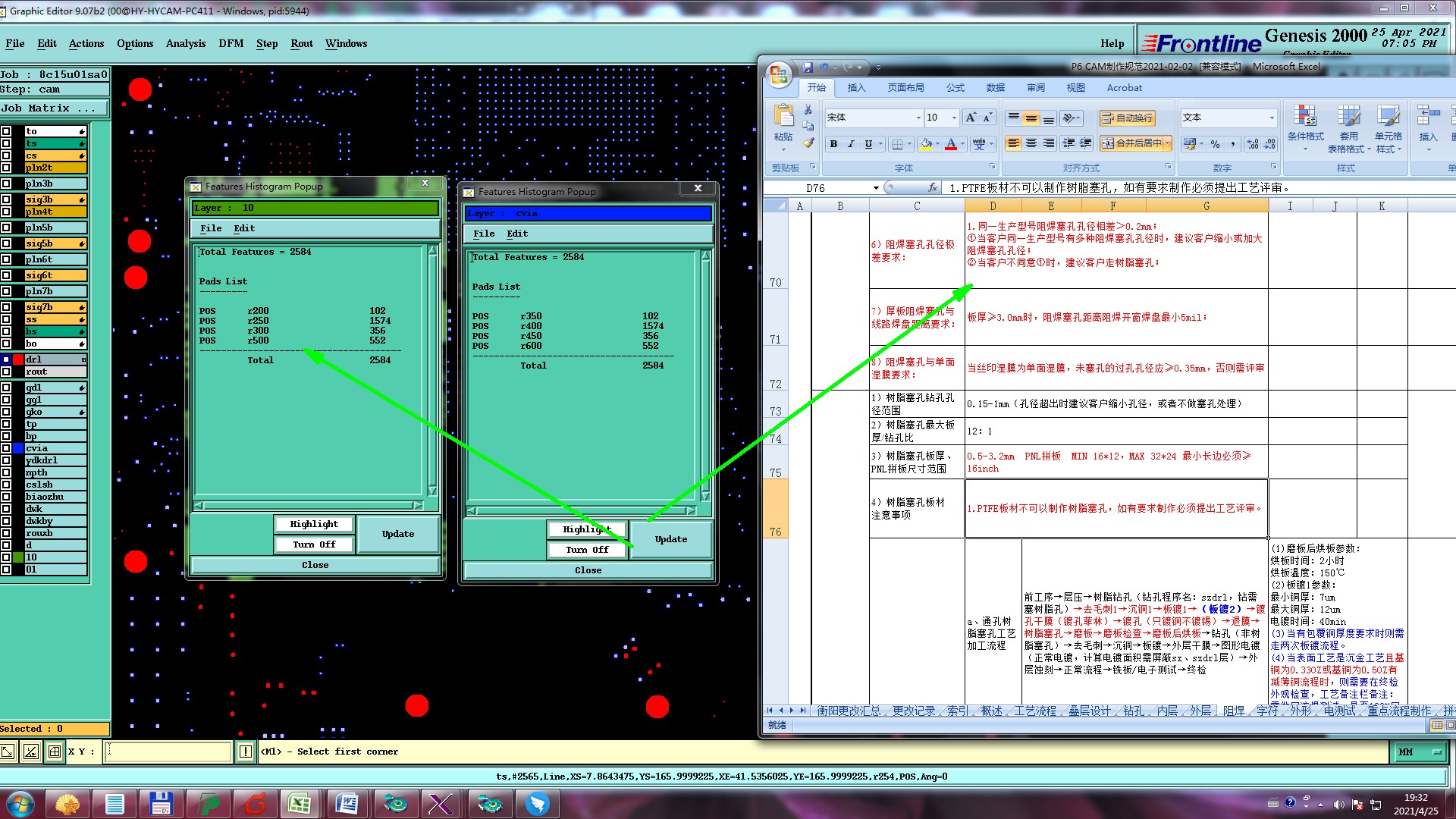Open the font size dropdown showing 10
1456x819 pixels.
pos(954,118)
